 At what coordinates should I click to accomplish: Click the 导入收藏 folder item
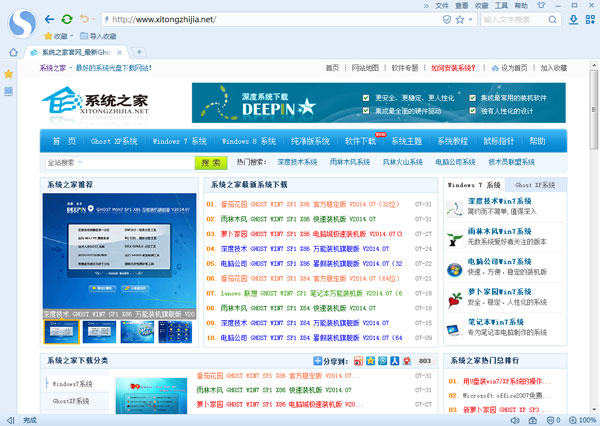(x=98, y=36)
